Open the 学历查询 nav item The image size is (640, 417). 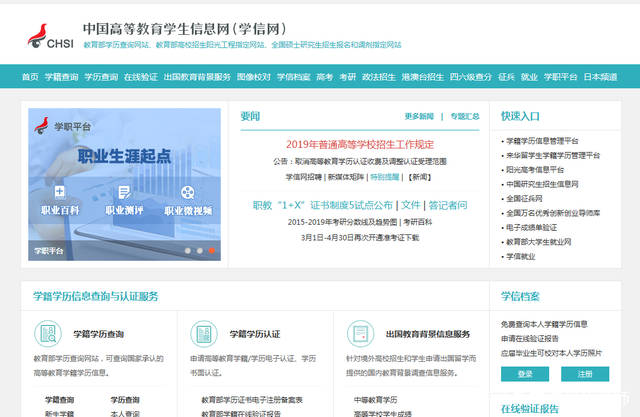[101, 77]
